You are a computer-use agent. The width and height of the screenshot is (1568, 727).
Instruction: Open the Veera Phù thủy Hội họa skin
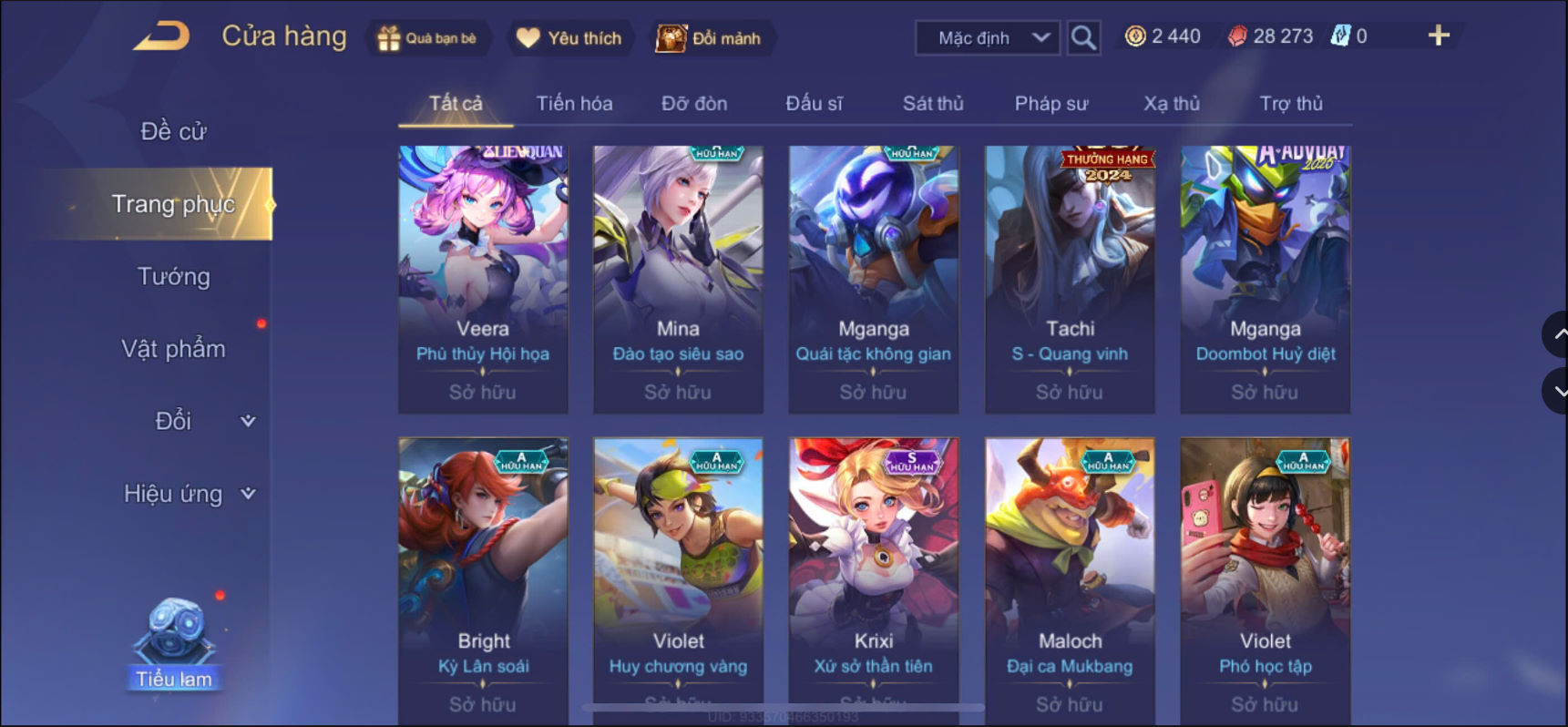483,279
